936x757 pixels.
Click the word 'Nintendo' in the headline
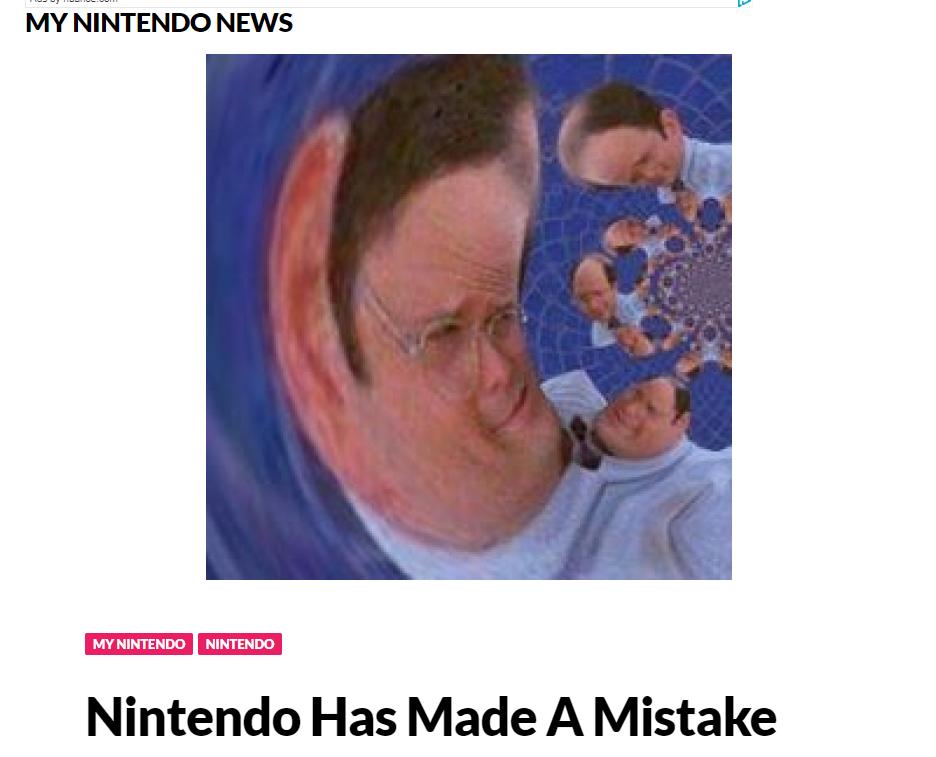click(x=193, y=716)
